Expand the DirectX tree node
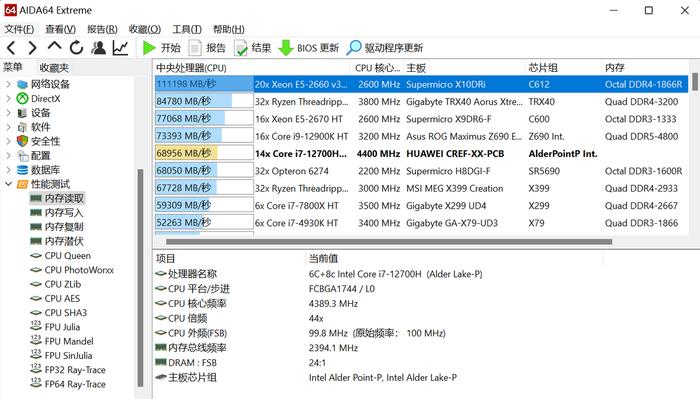700x399 pixels. tap(8, 98)
